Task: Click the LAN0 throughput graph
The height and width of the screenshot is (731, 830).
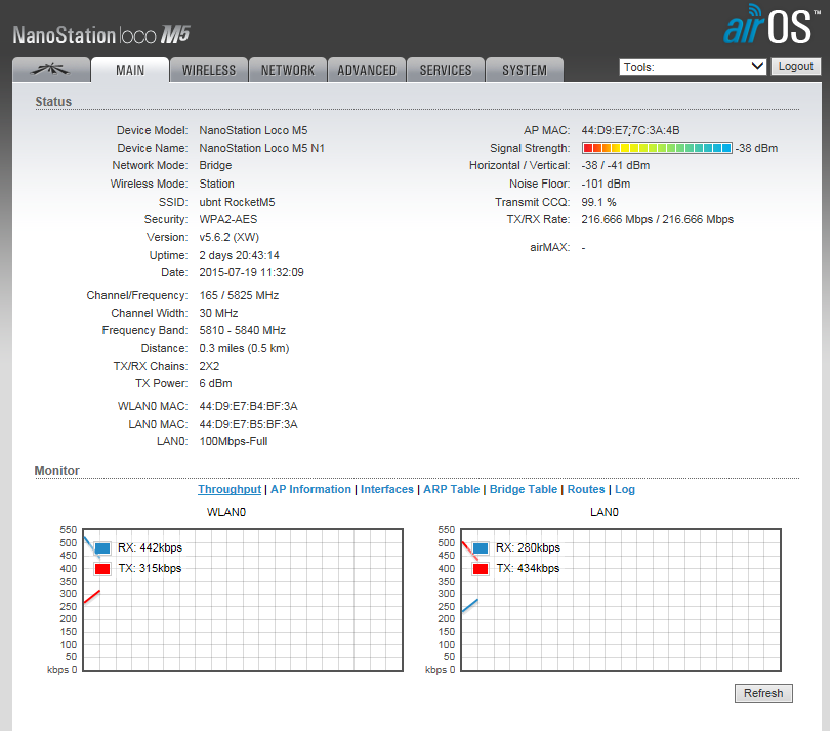Action: tap(621, 600)
